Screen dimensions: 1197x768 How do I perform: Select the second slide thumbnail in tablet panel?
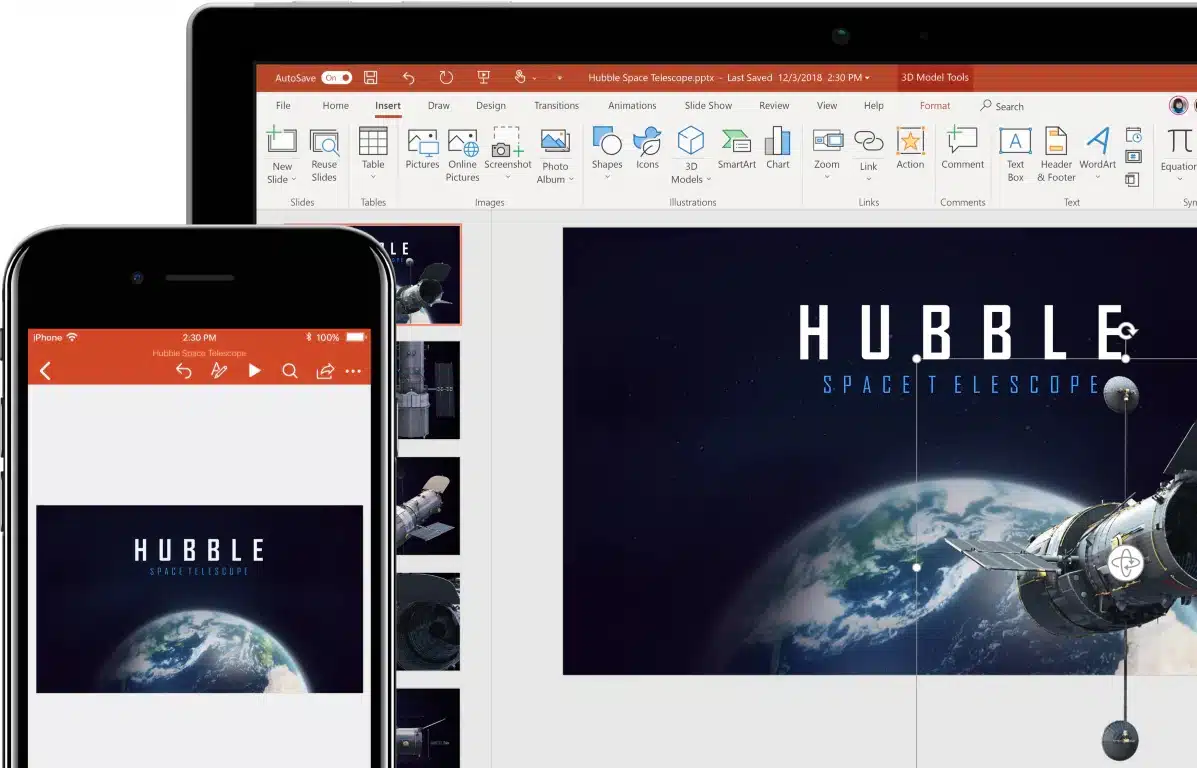coord(428,390)
